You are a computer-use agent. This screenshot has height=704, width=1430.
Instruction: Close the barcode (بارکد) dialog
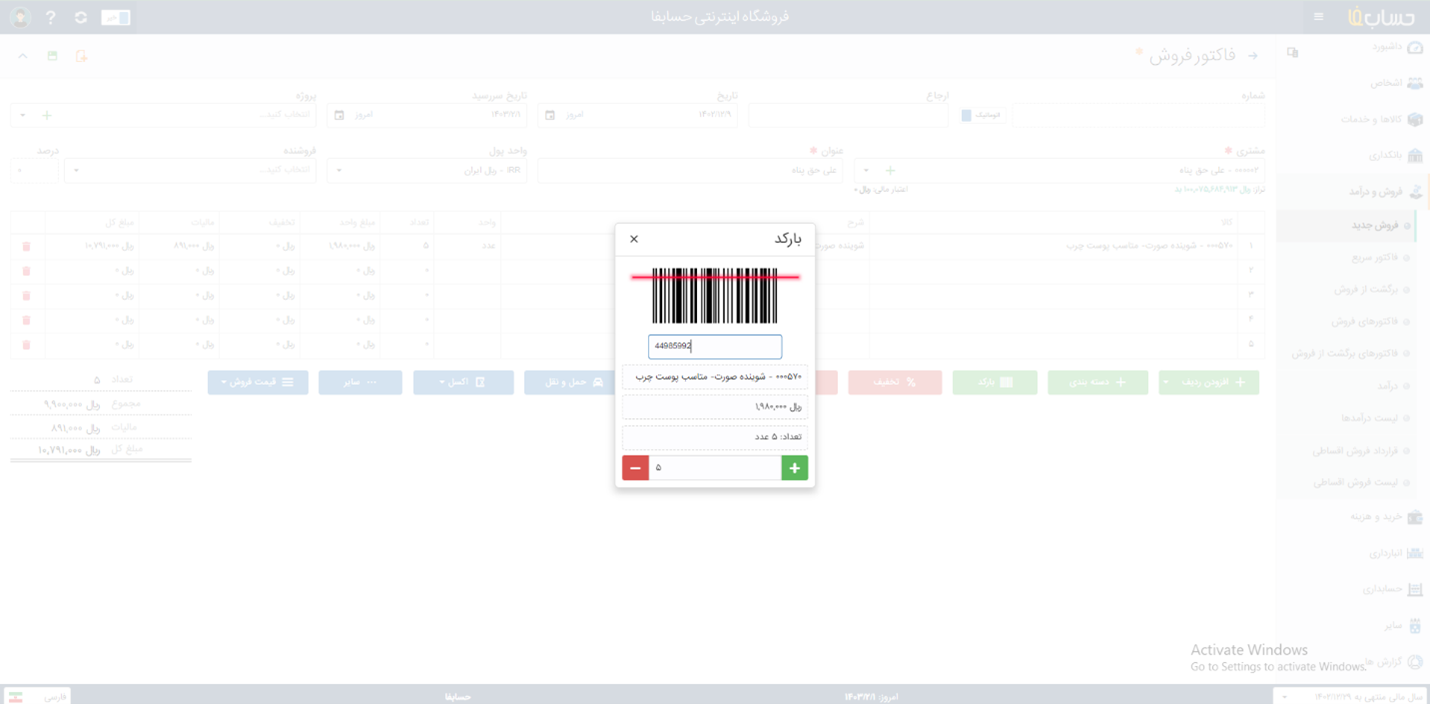634,239
